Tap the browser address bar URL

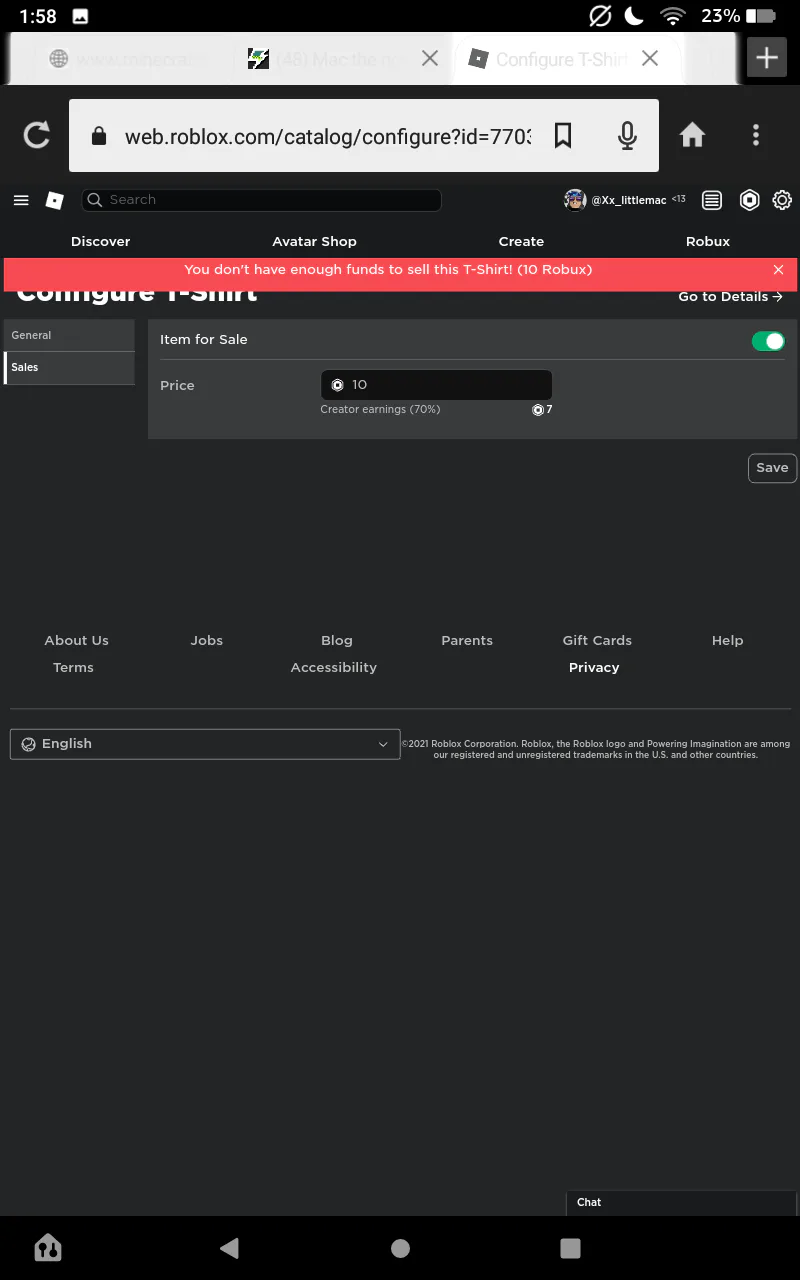coord(327,136)
